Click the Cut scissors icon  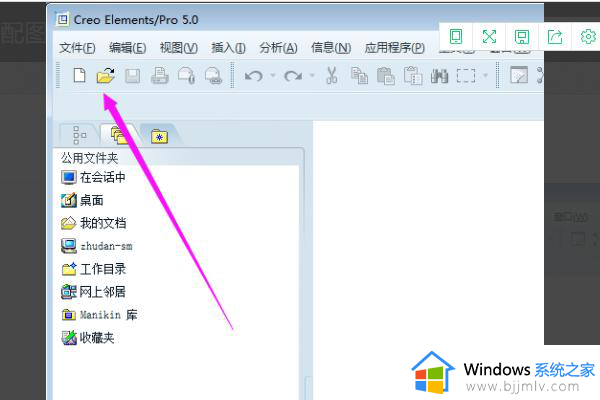[x=331, y=75]
